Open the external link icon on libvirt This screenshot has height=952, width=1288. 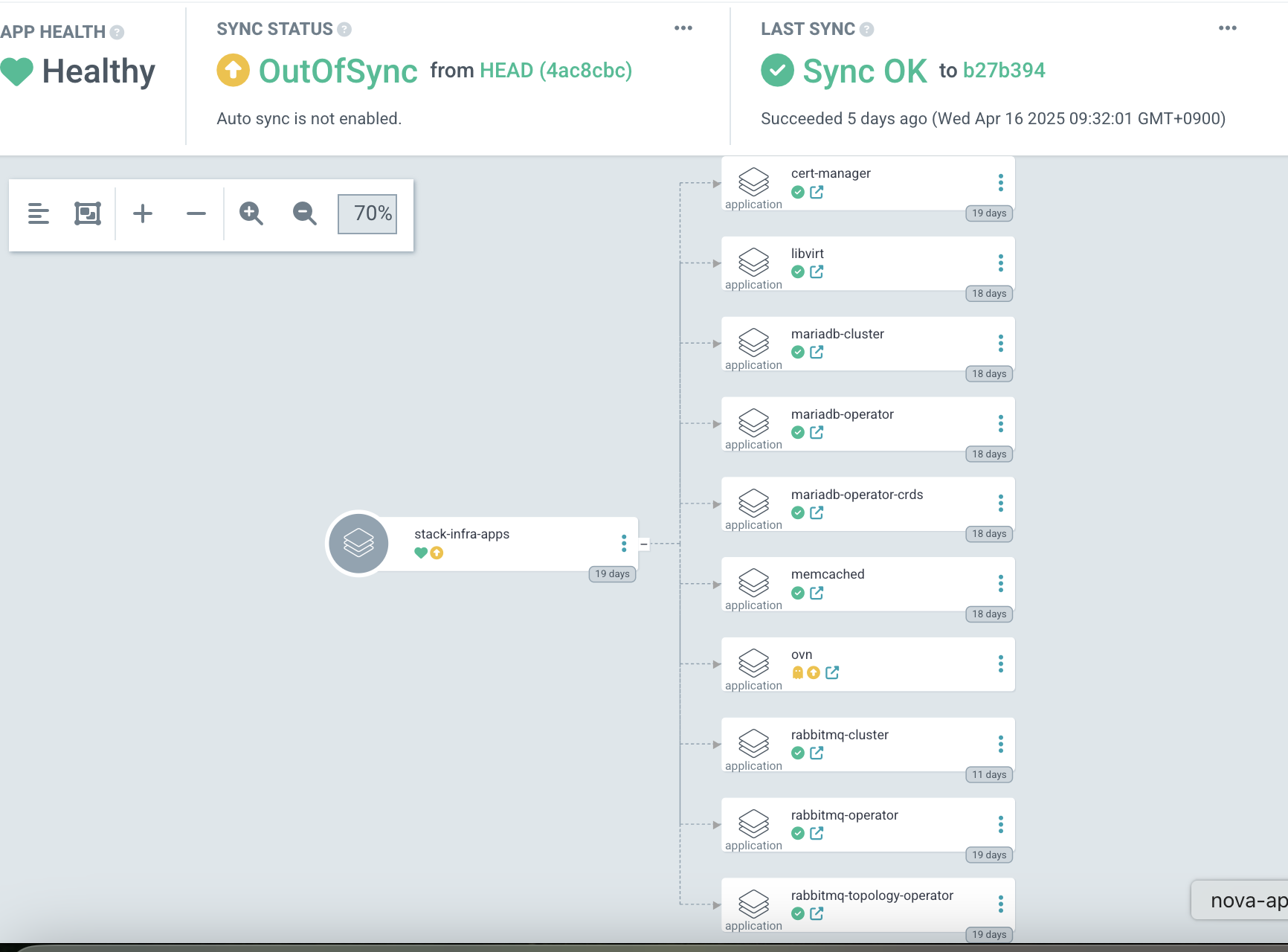coord(817,272)
